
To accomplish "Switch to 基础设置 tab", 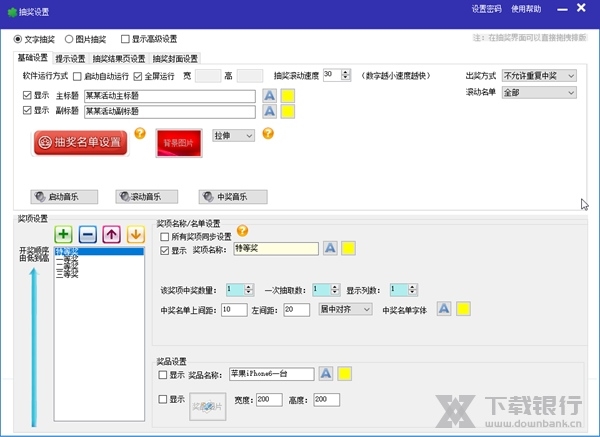I will [33, 58].
